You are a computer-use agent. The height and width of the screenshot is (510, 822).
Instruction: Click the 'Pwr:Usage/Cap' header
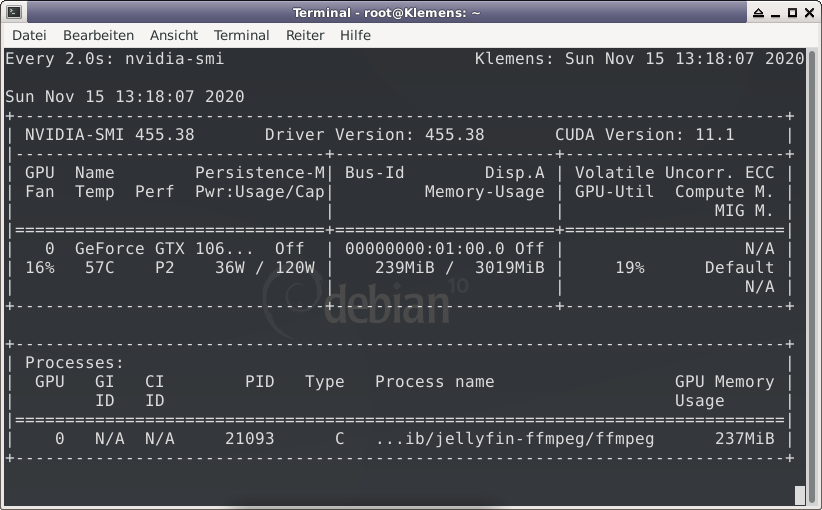(x=260, y=192)
